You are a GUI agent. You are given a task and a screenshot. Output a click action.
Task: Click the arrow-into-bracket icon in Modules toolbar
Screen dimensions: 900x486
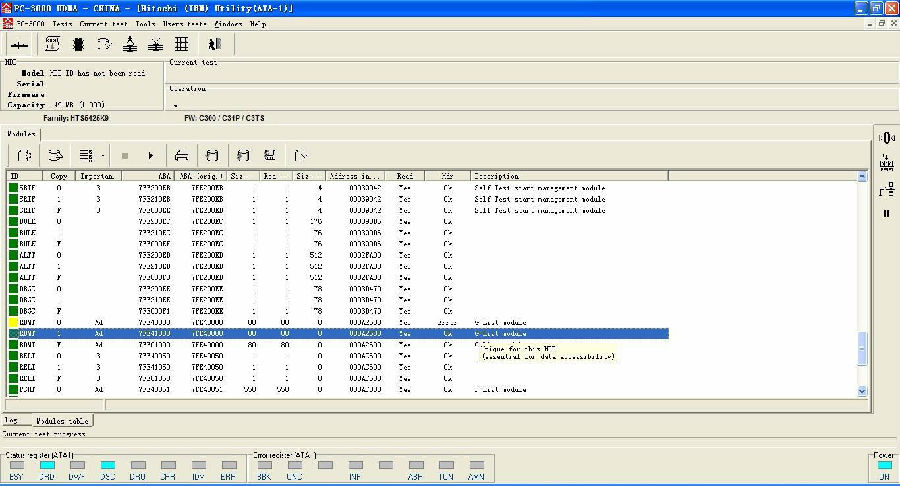tap(243, 155)
